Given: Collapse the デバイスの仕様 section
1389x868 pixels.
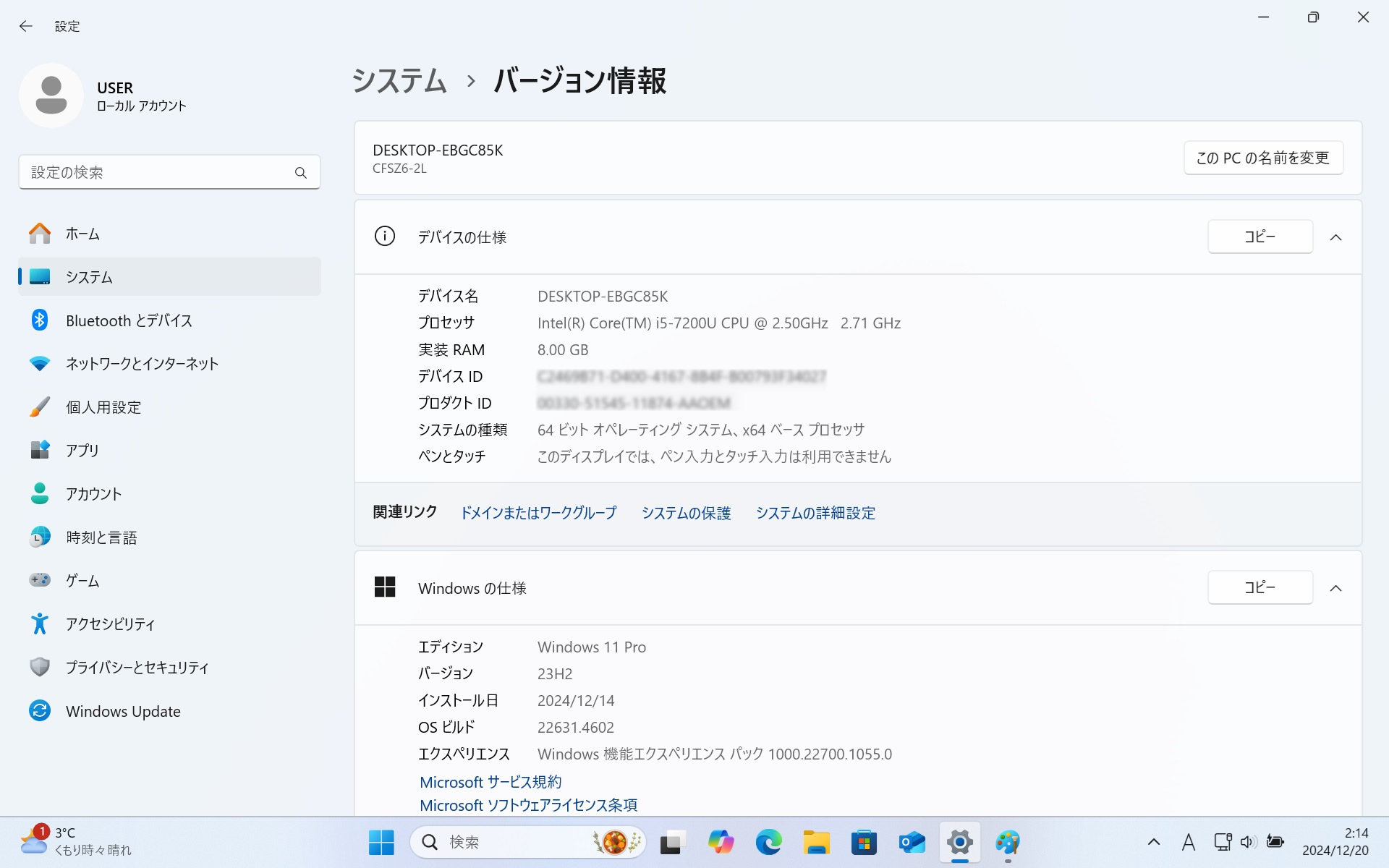Looking at the screenshot, I should point(1335,237).
